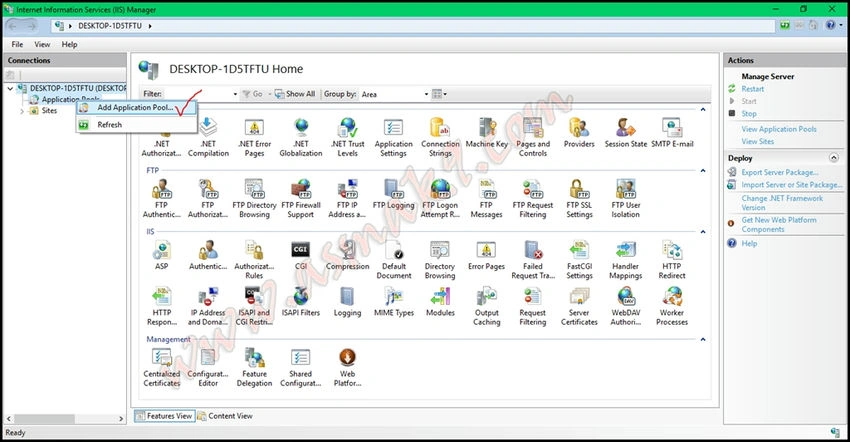Open .NET Trust Levels feature
Viewport: 850px width, 442px height.
tap(347, 138)
